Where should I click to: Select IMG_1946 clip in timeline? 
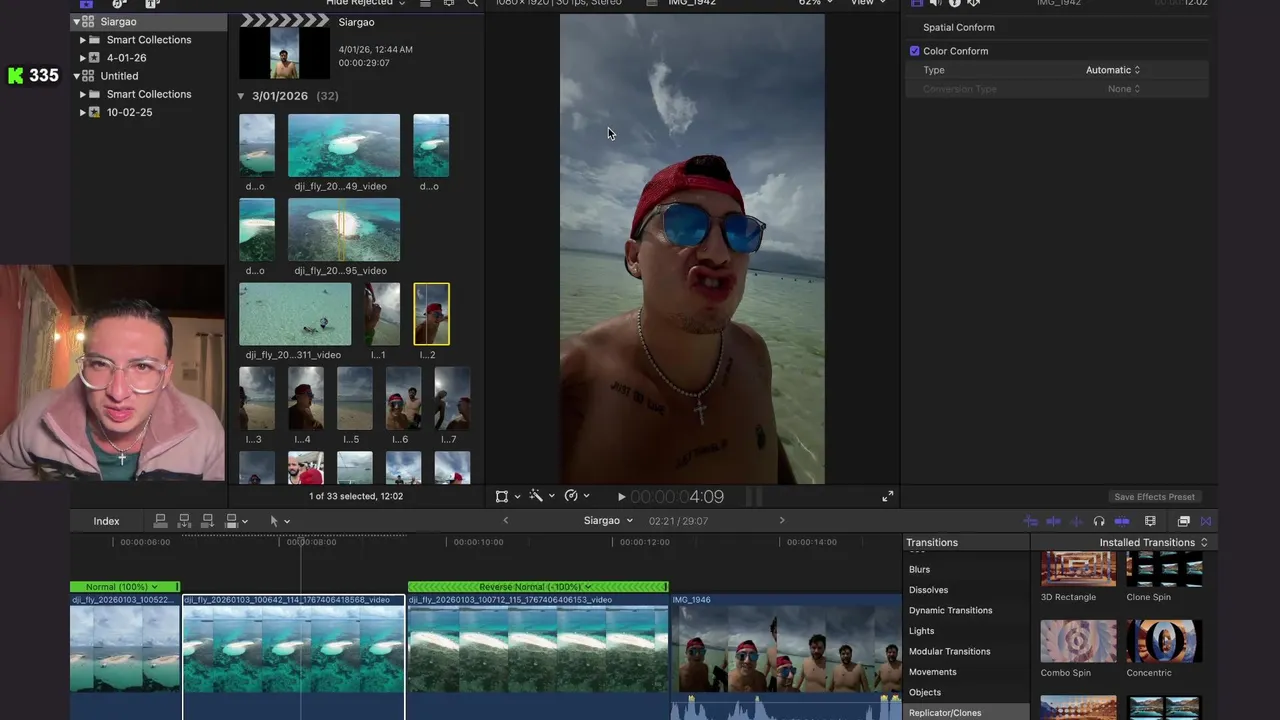click(786, 655)
